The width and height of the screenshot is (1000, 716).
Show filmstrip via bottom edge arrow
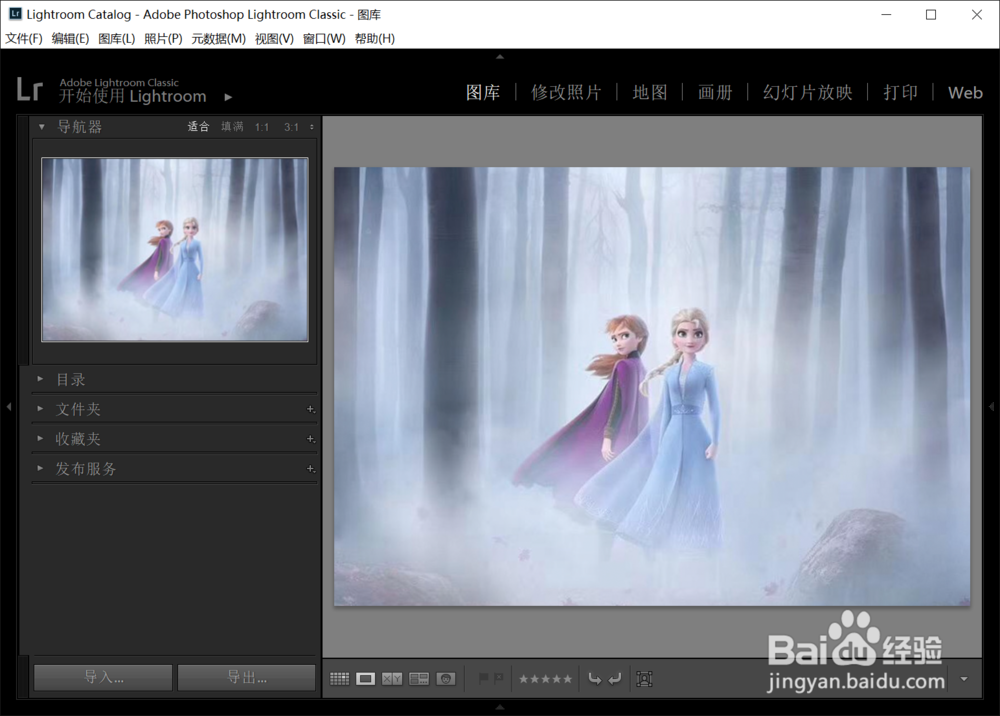point(500,707)
